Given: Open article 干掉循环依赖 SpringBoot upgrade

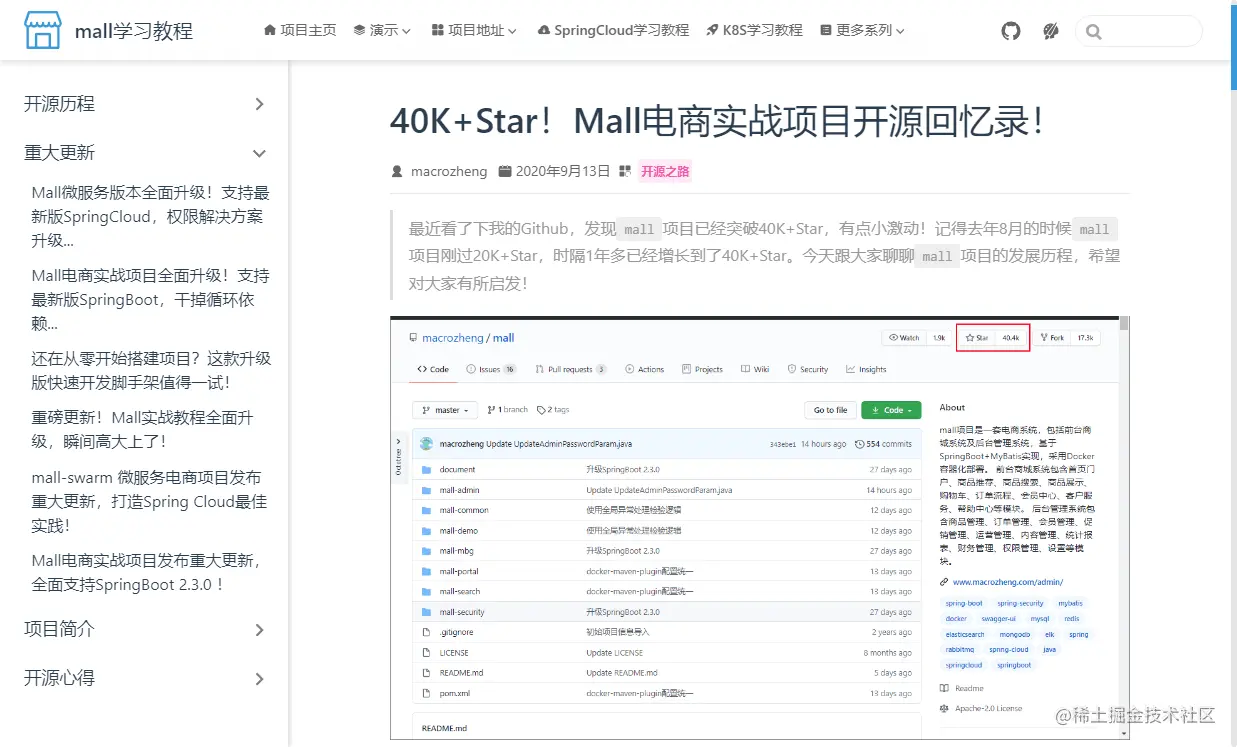Looking at the screenshot, I should (x=151, y=300).
